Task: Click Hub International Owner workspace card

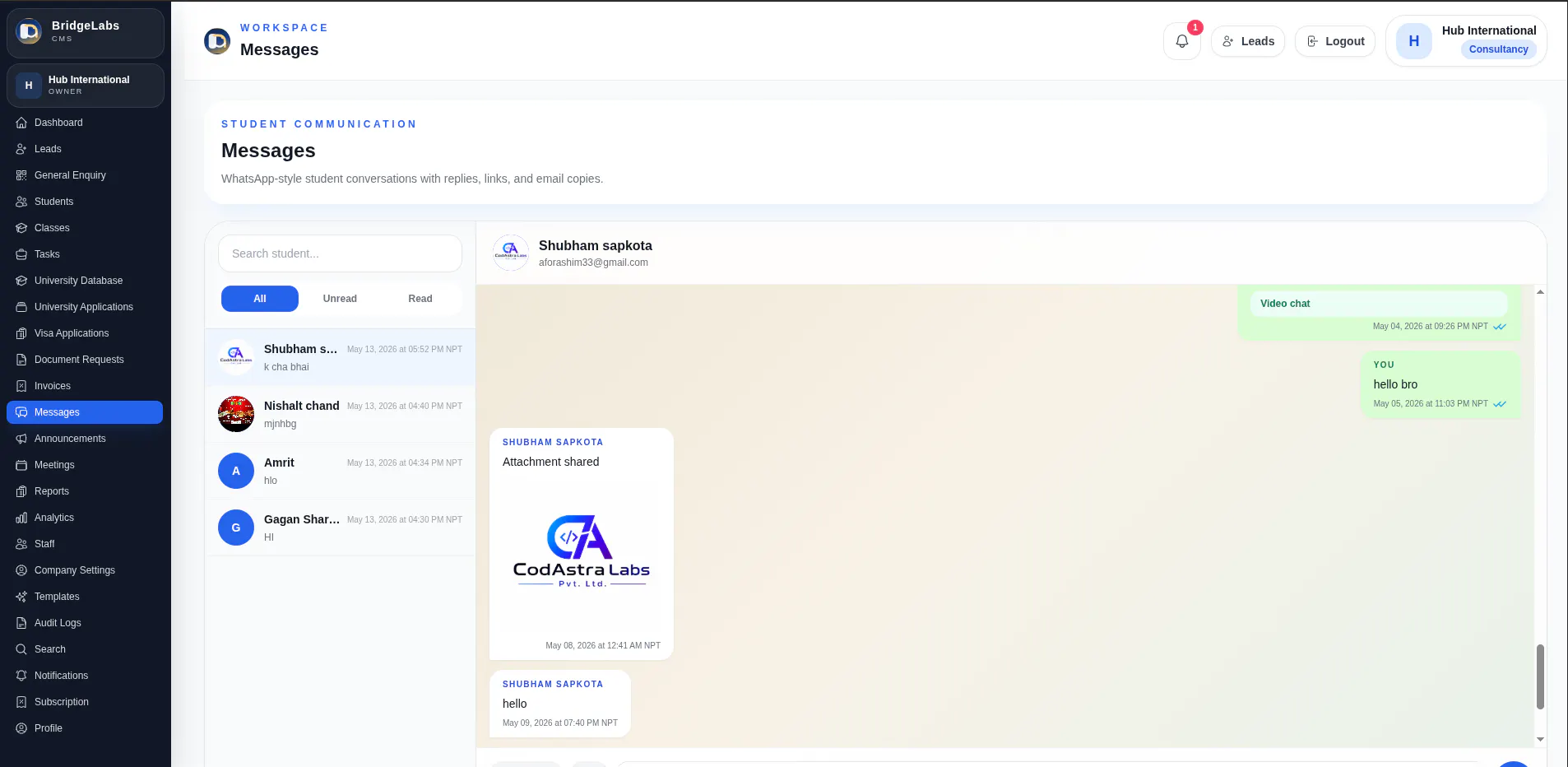Action: 86,86
